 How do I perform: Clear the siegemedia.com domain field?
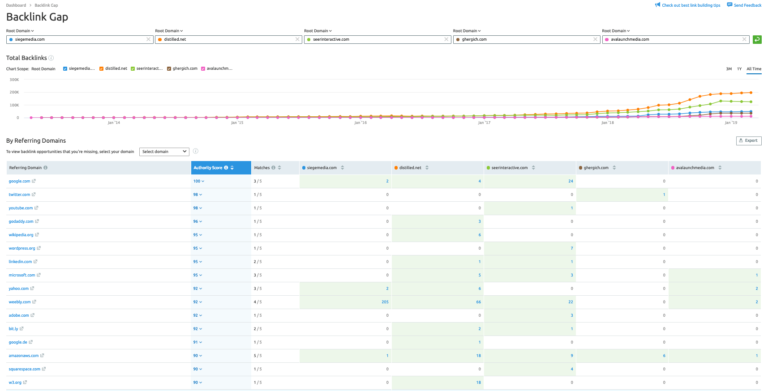click(x=148, y=39)
